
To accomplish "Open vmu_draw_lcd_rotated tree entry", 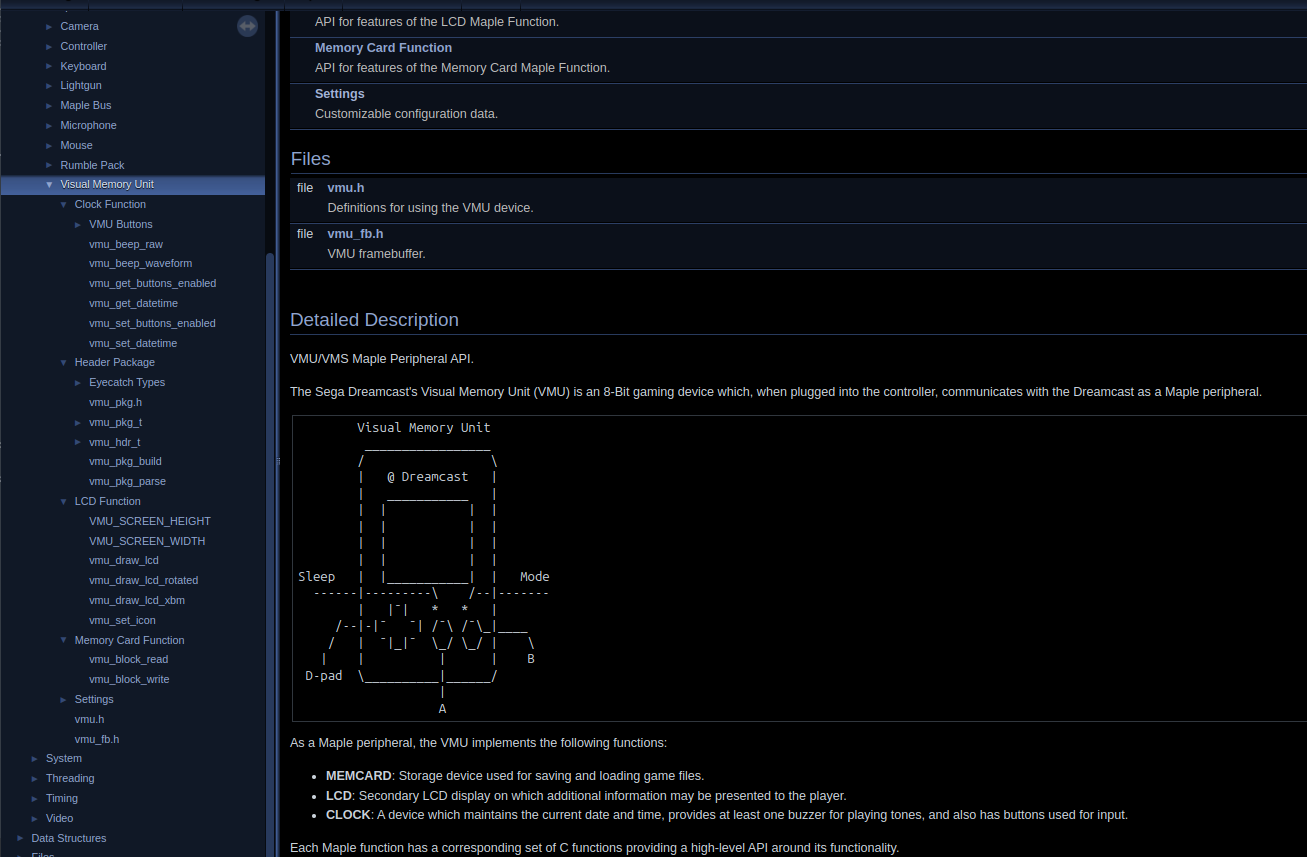I will point(143,580).
